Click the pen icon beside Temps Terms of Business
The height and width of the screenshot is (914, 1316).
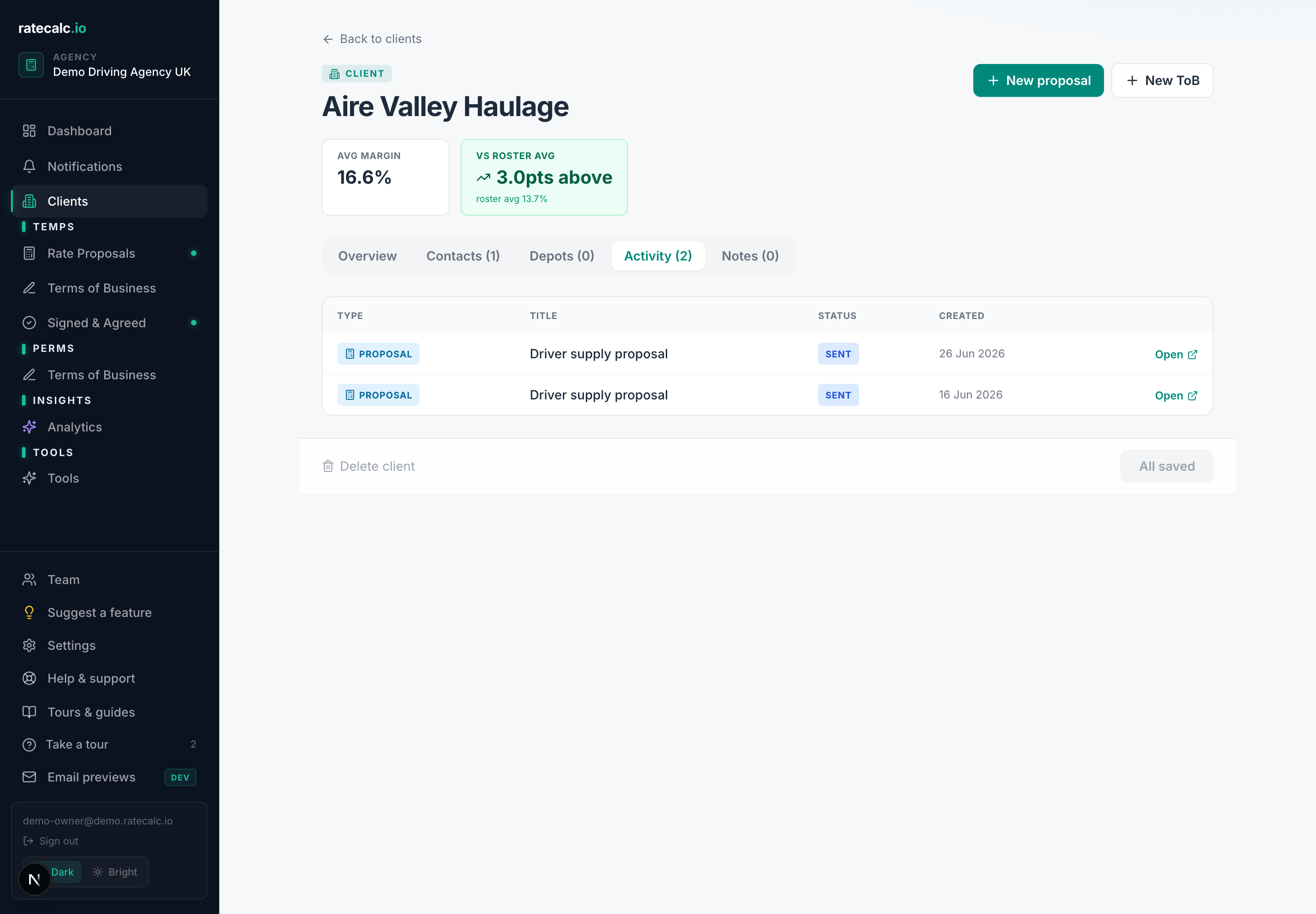(29, 288)
